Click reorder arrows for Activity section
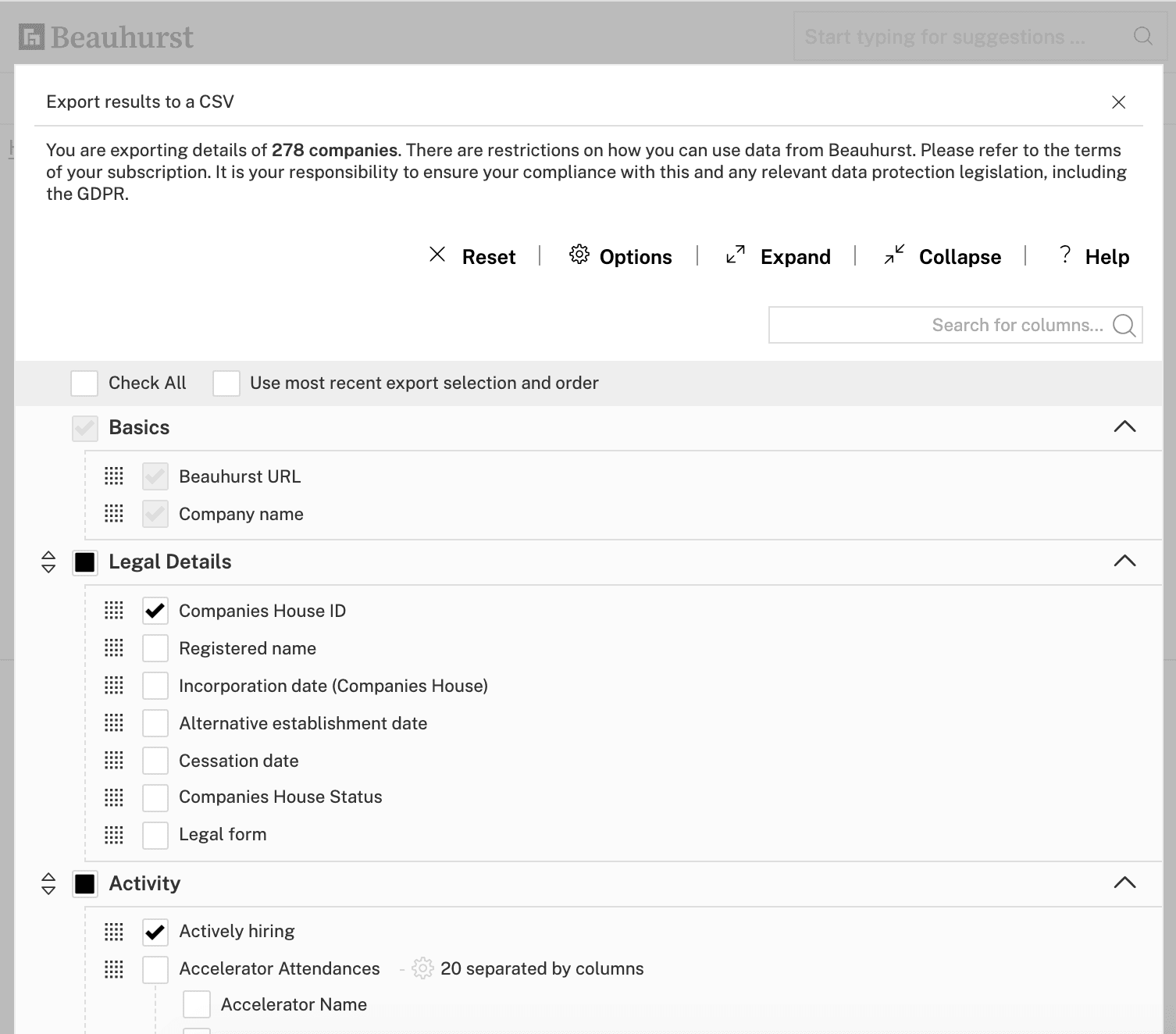 point(48,883)
